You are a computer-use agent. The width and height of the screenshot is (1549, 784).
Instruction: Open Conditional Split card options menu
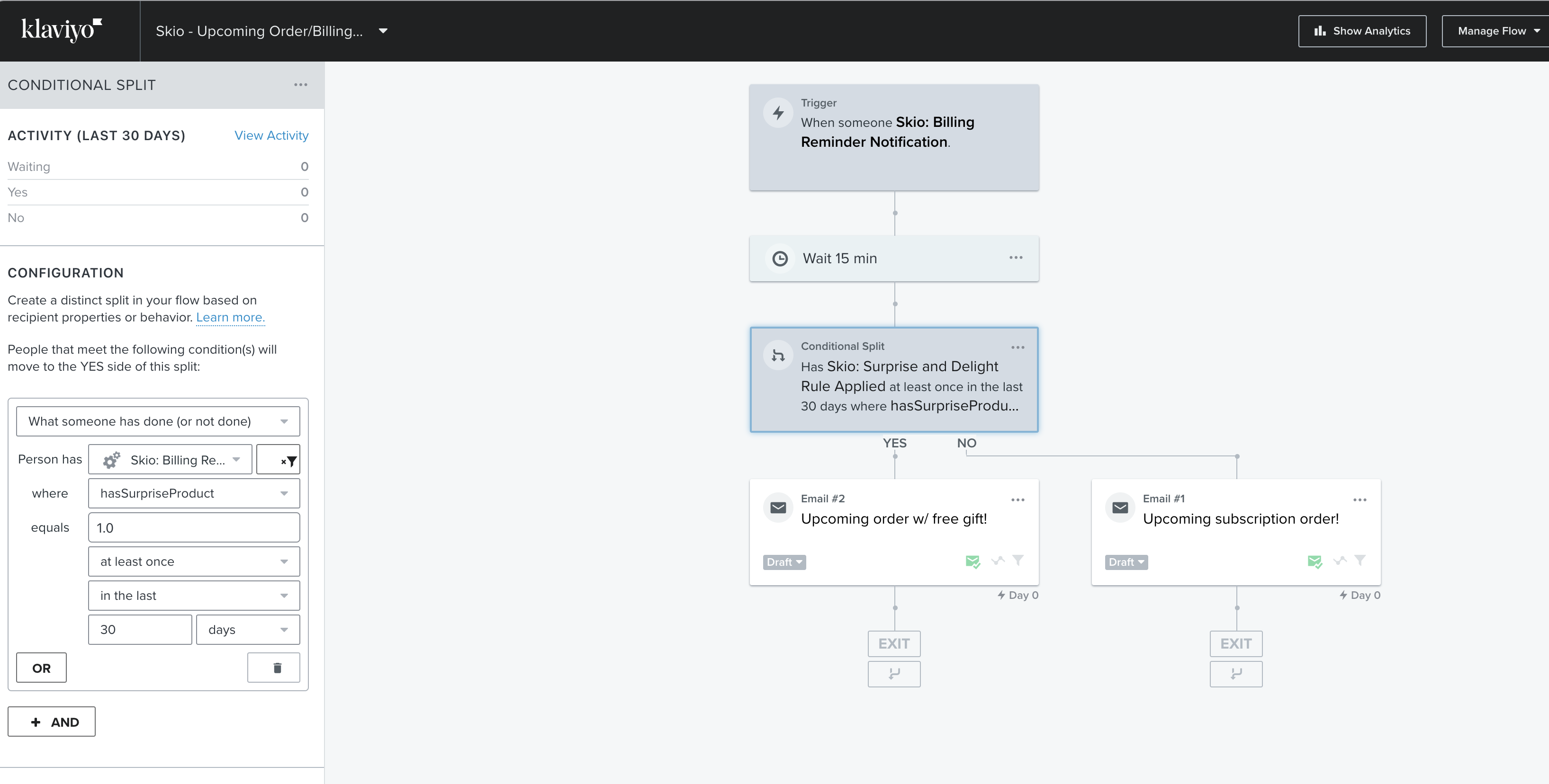coord(1018,347)
